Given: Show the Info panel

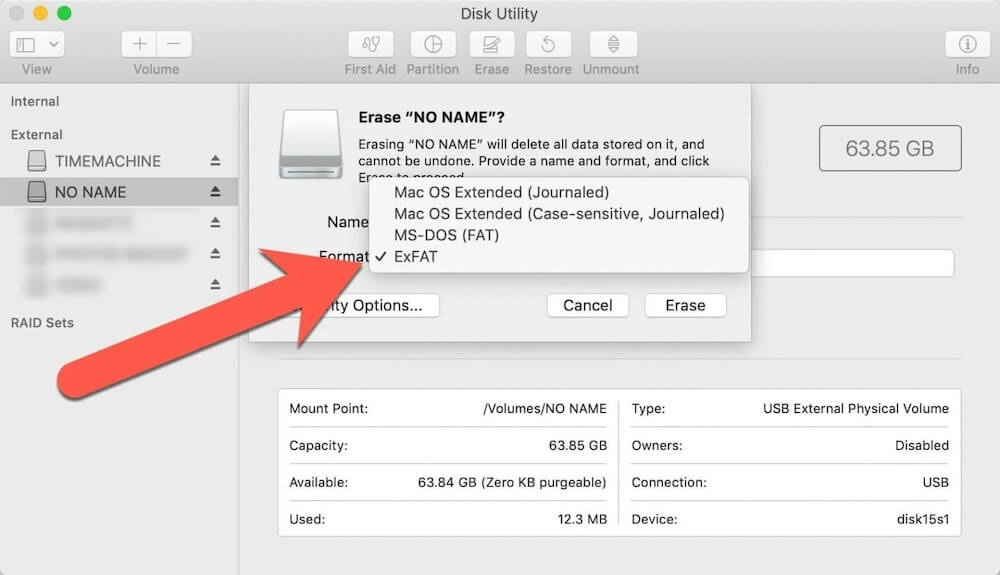Looking at the screenshot, I should (x=967, y=44).
